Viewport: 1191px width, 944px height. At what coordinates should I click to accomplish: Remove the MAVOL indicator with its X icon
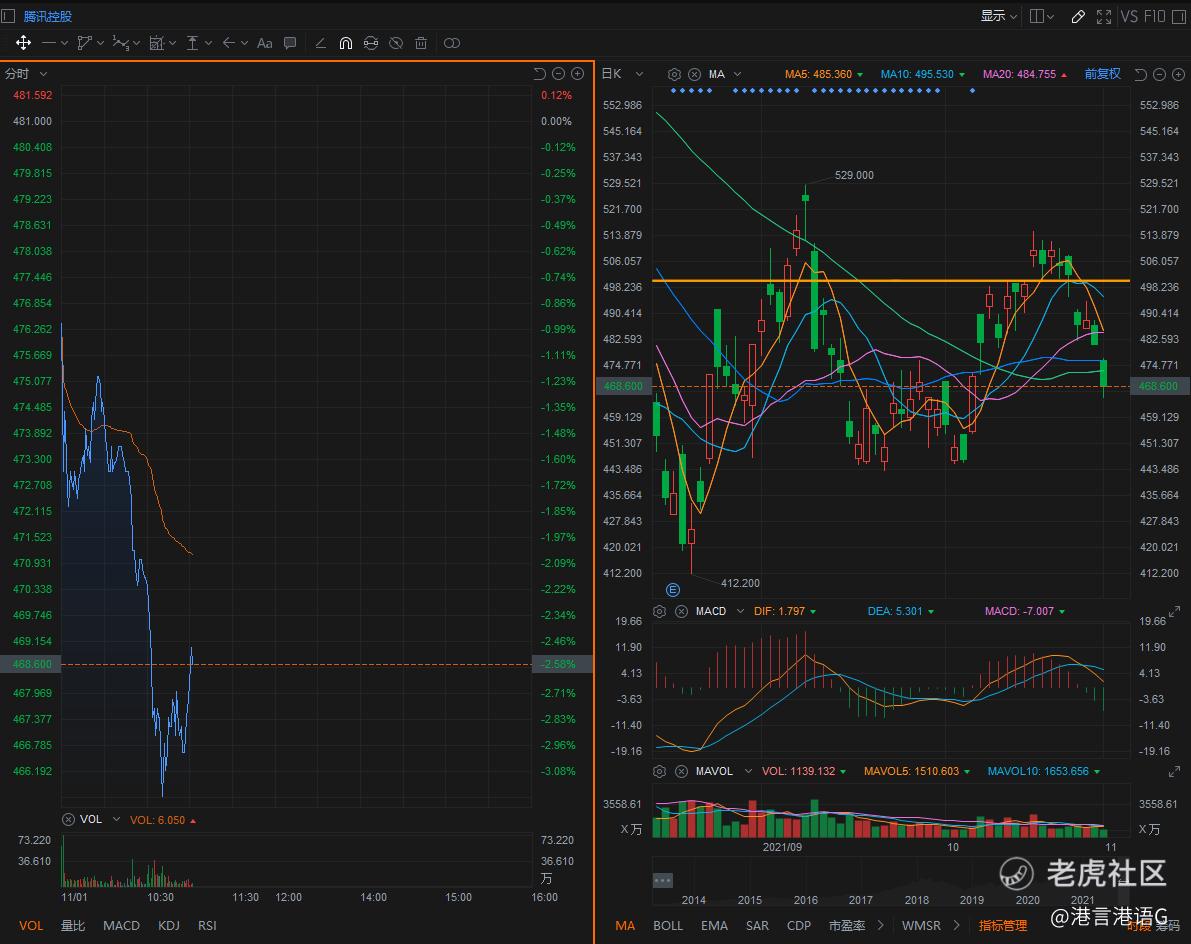click(681, 771)
